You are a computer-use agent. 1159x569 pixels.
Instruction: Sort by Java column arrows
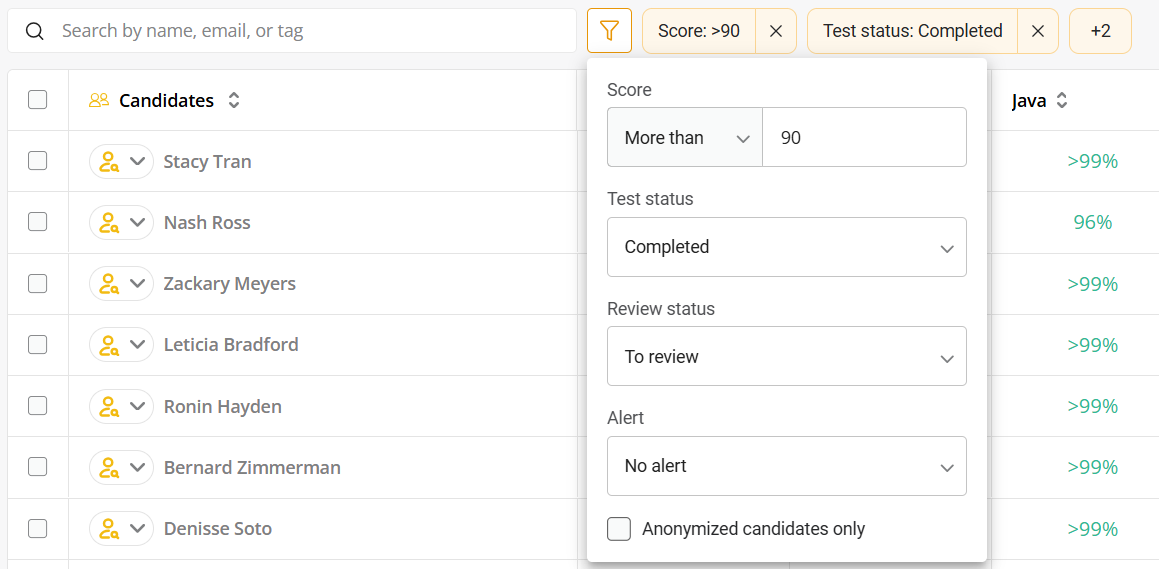point(1062,100)
